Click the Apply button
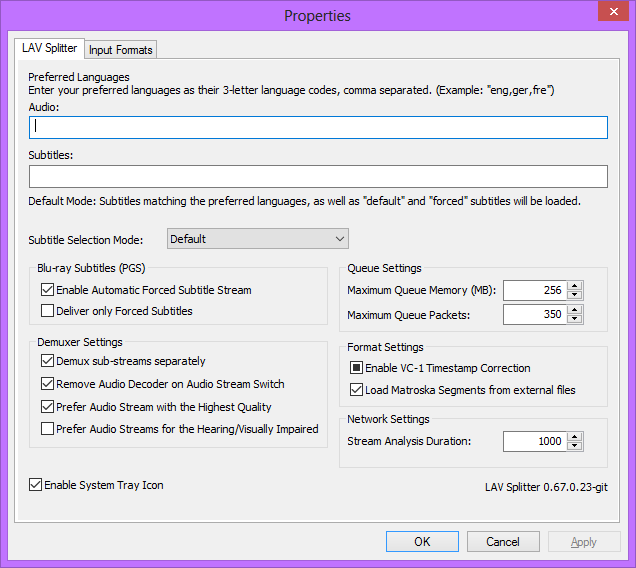Image resolution: width=636 pixels, height=568 pixels. tap(584, 542)
